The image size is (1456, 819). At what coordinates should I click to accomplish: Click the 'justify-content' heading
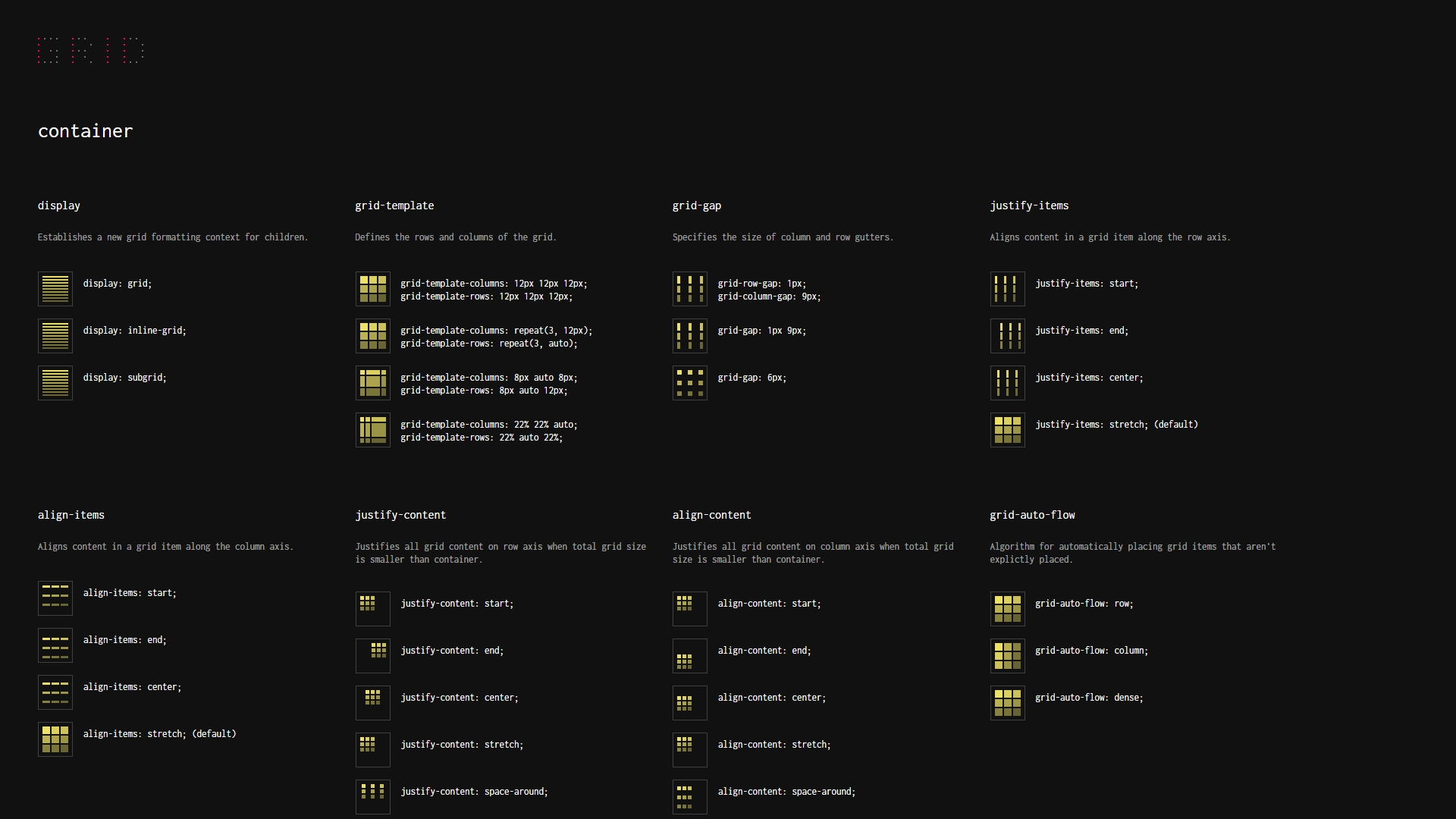click(x=400, y=516)
